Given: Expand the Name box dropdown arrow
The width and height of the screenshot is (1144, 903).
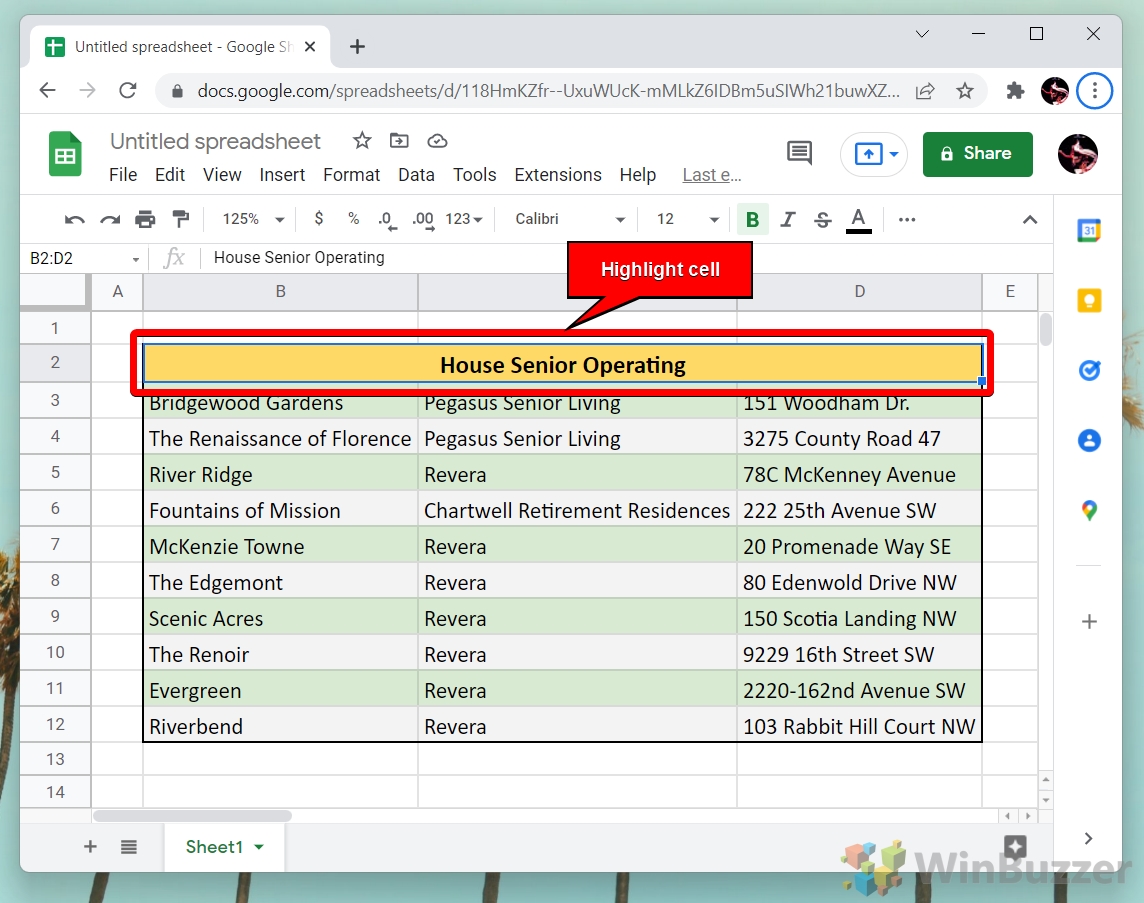Looking at the screenshot, I should [136, 259].
